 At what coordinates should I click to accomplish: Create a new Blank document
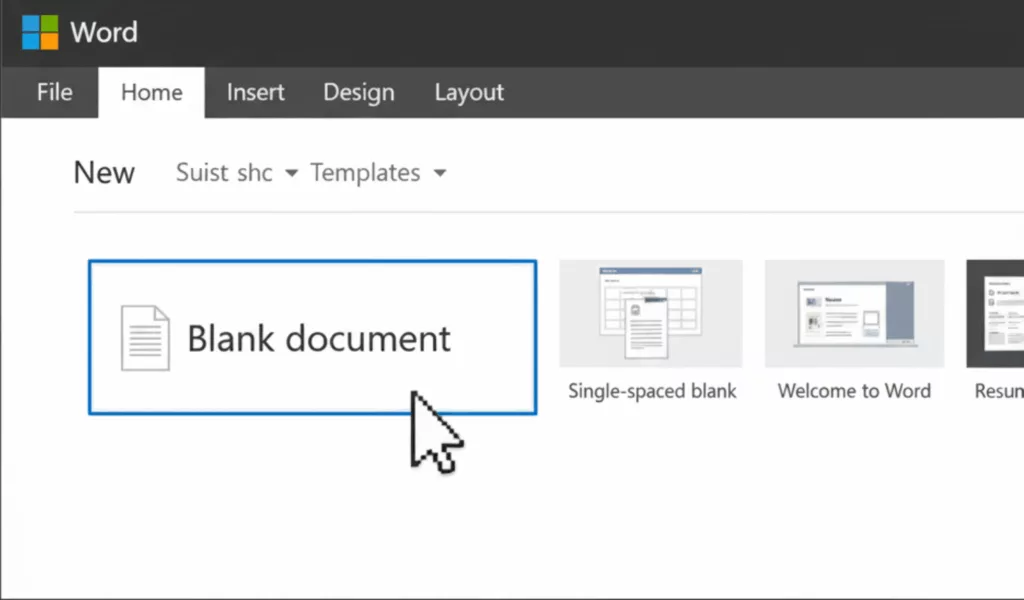313,337
